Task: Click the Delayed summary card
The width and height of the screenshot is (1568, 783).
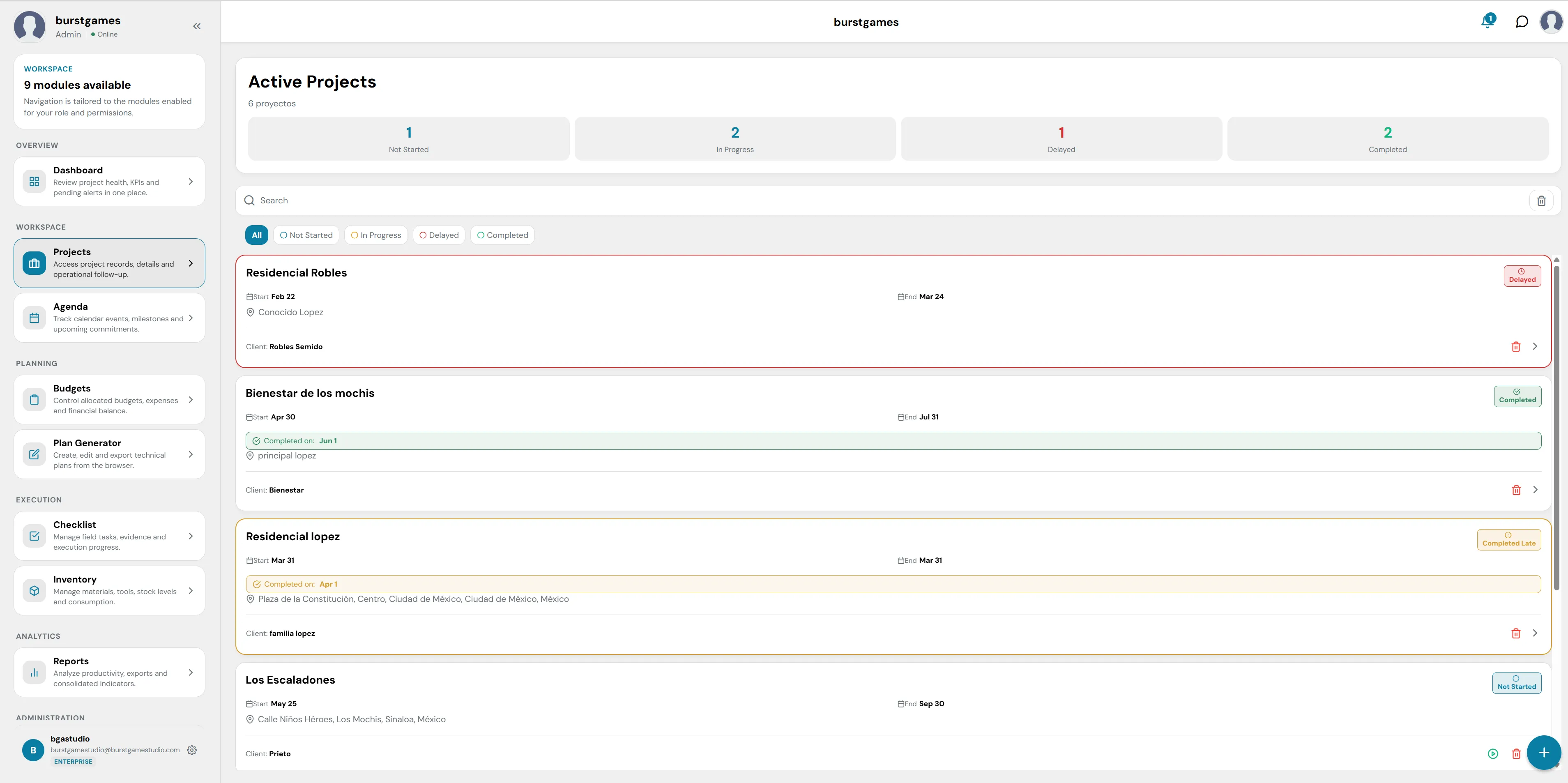Action: 1061,139
